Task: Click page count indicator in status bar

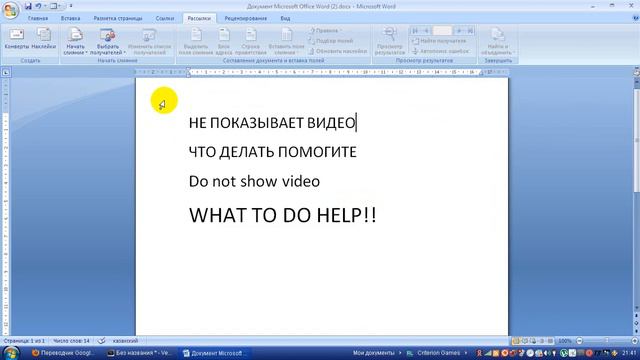Action: click(24, 341)
